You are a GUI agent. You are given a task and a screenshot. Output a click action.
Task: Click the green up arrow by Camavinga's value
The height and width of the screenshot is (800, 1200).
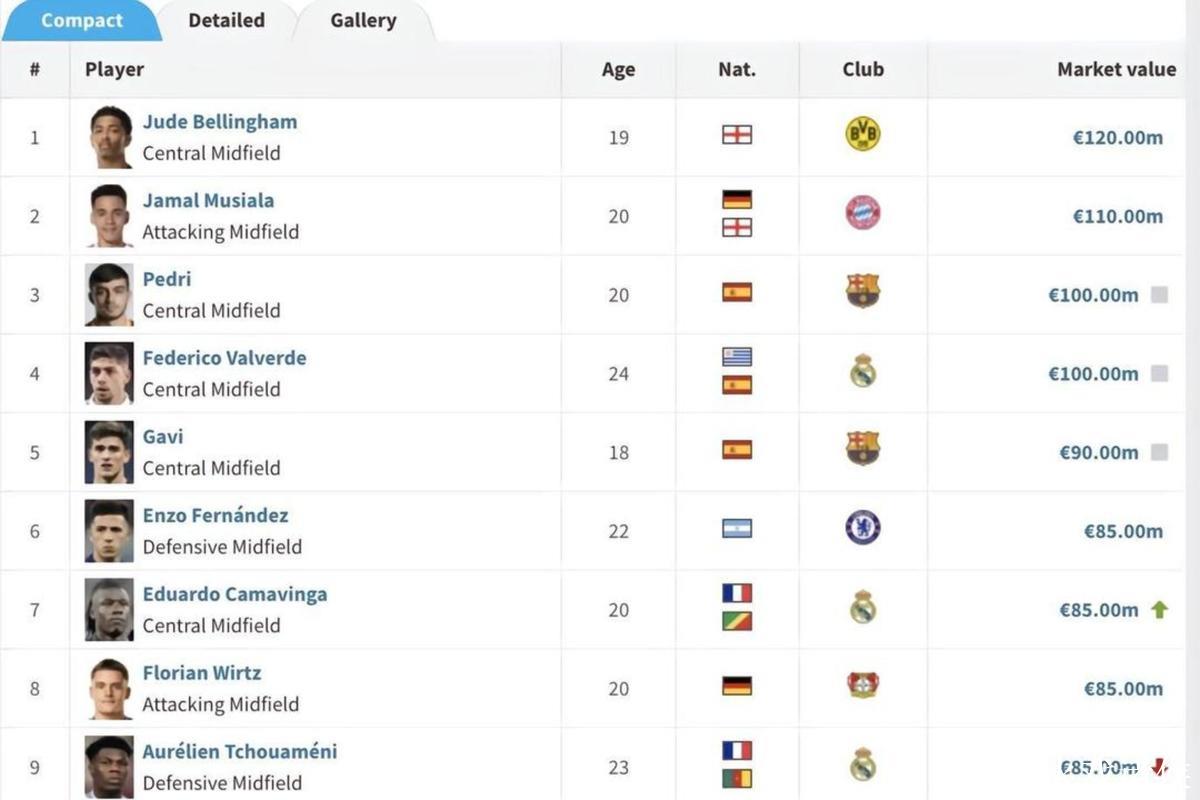1159,609
